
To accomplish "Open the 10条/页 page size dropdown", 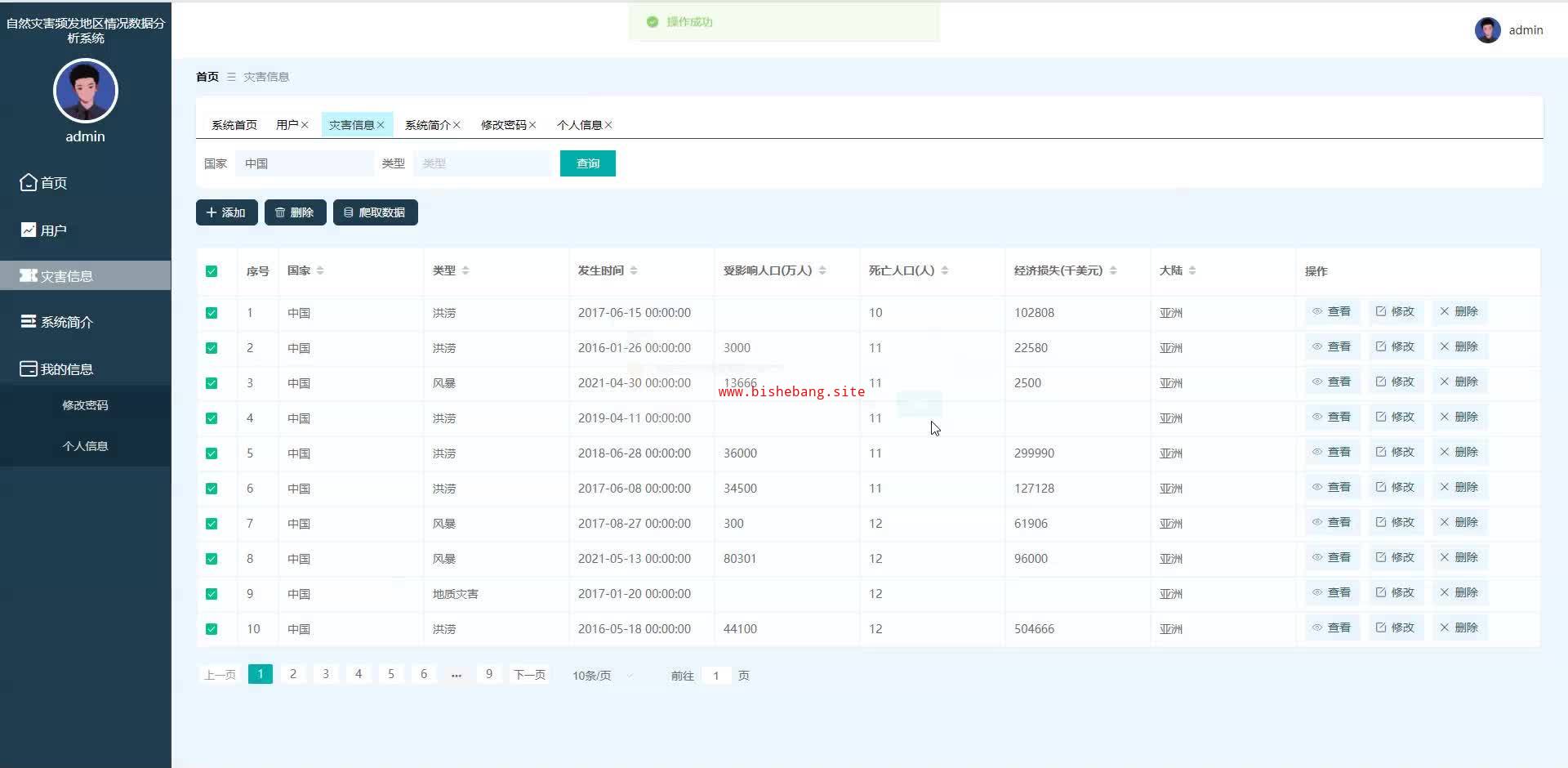I will (x=603, y=676).
